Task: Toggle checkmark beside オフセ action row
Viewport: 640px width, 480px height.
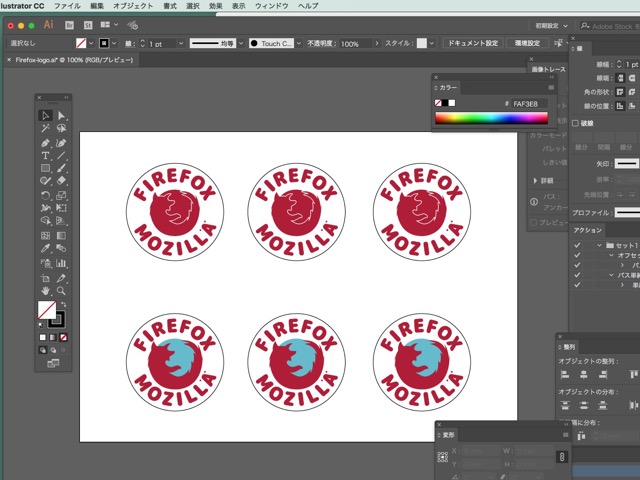Action: click(577, 255)
